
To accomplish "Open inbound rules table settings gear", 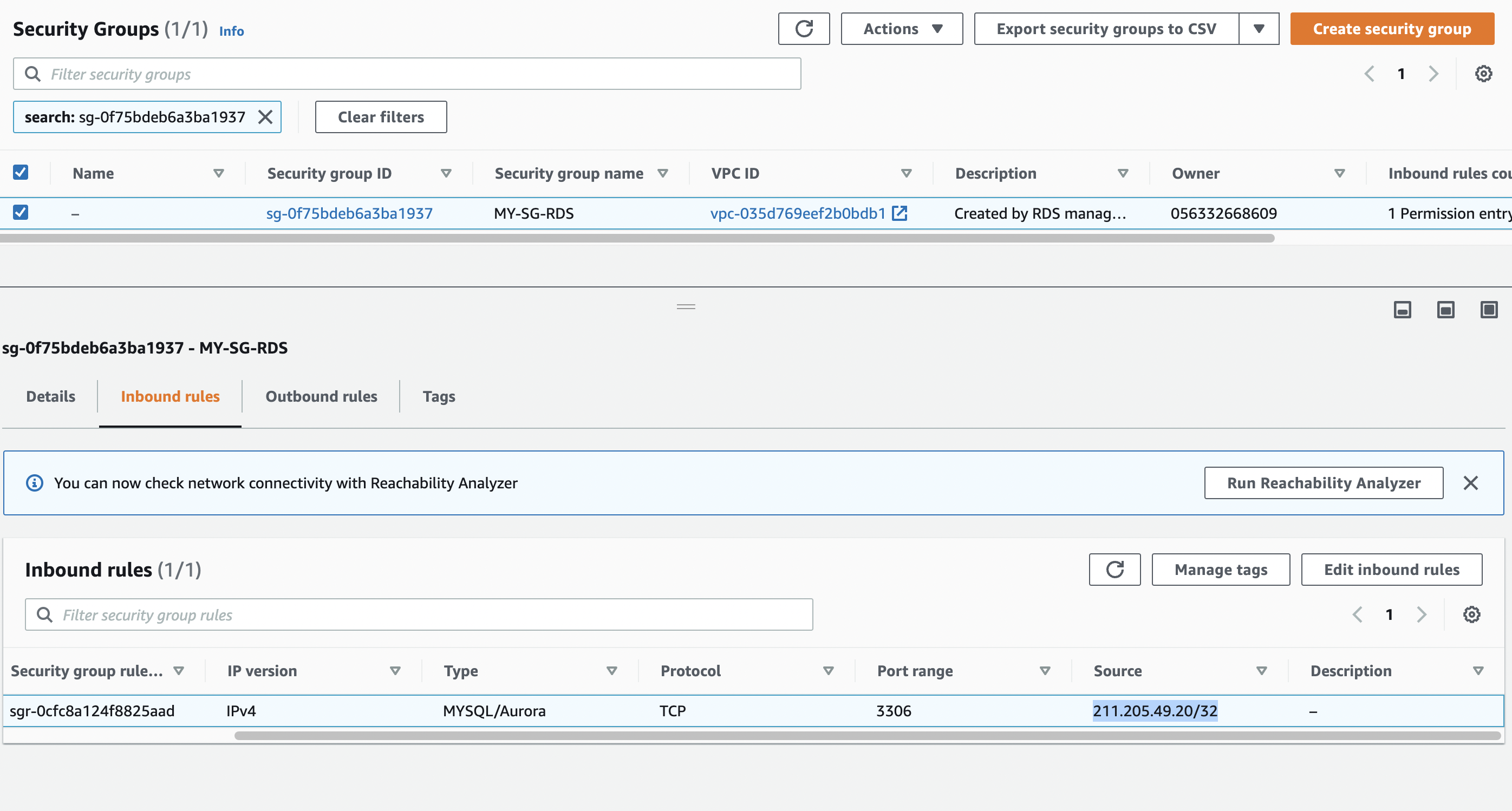I will click(x=1471, y=614).
